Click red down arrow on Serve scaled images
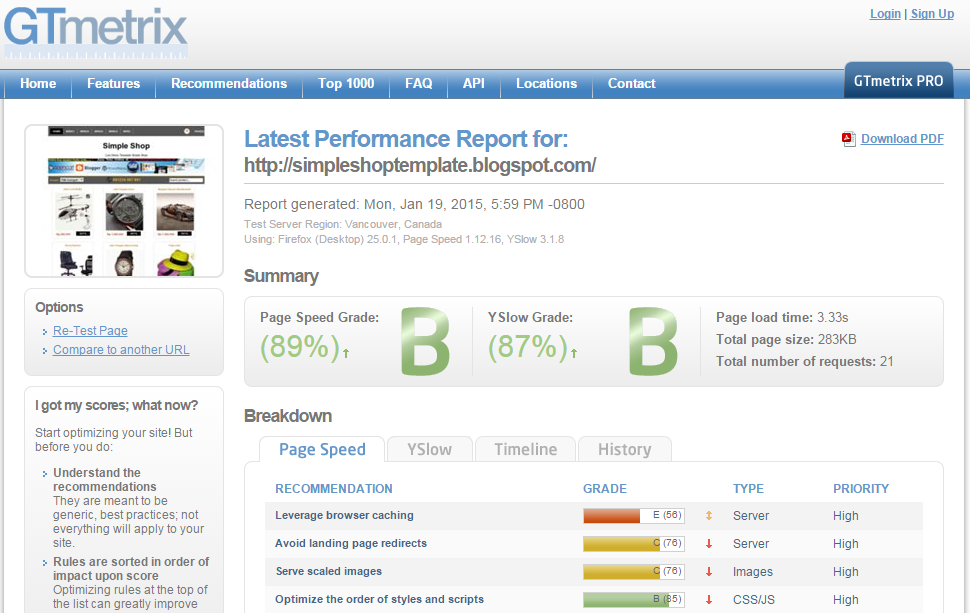970x613 pixels. 709,572
